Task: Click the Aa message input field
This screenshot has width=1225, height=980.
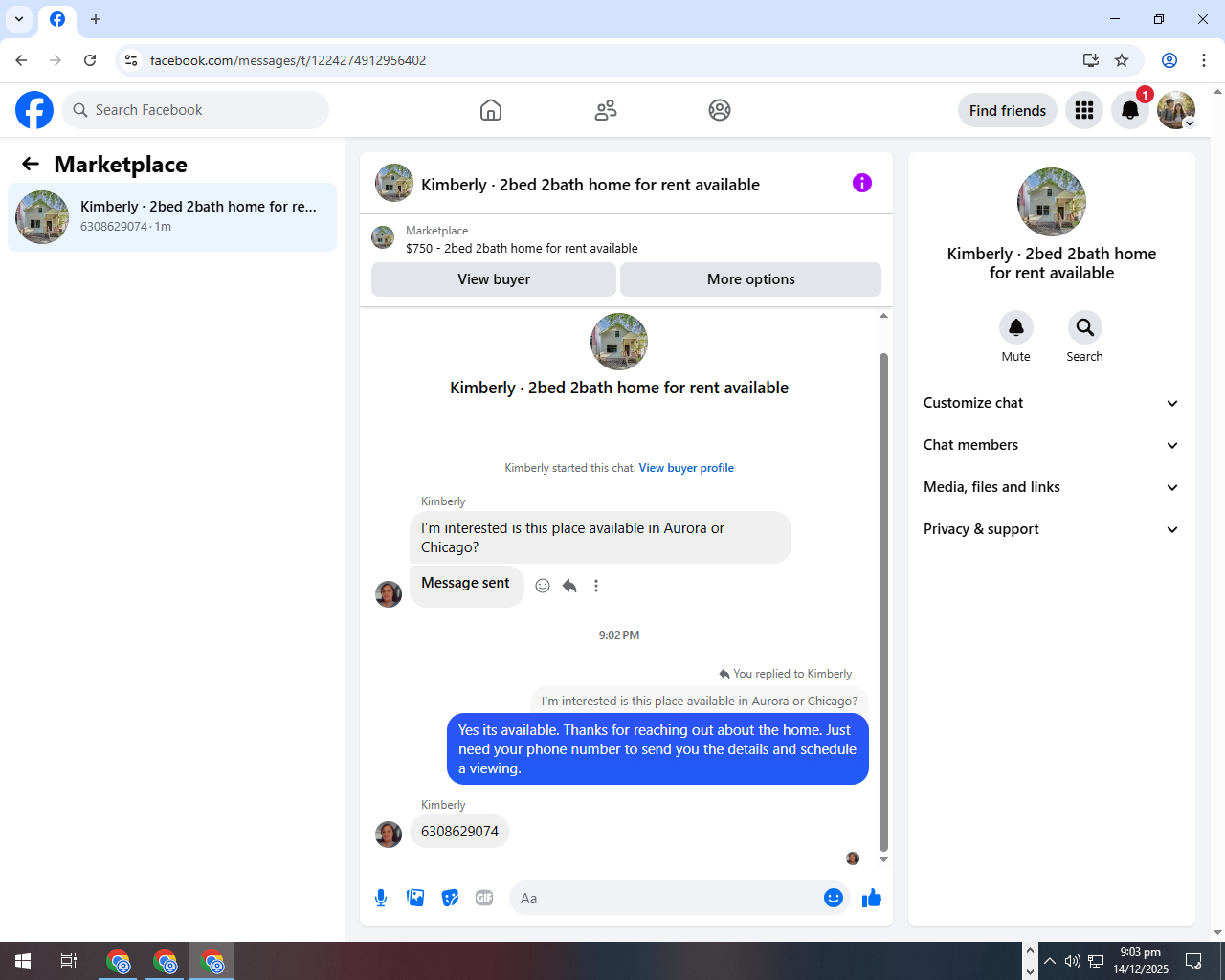Action: pyautogui.click(x=668, y=898)
